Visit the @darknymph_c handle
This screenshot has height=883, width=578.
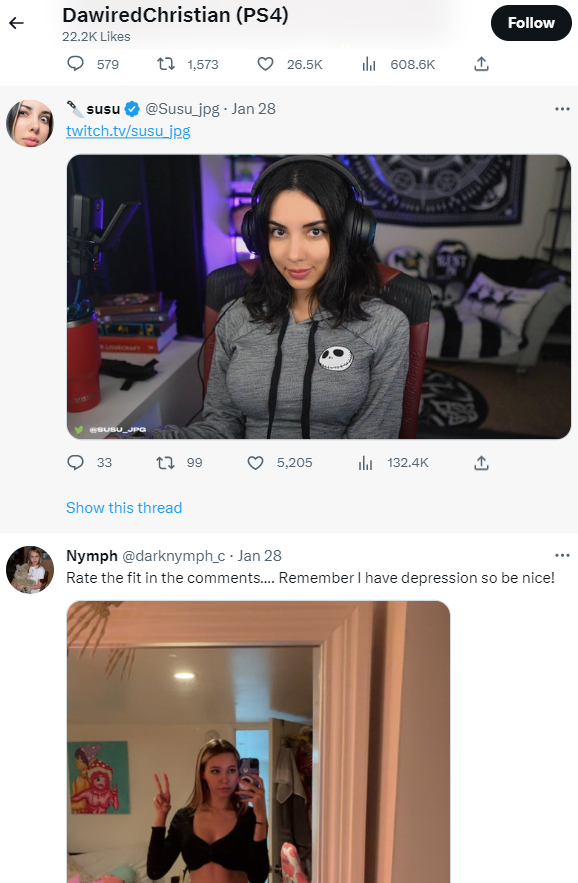[x=173, y=556]
